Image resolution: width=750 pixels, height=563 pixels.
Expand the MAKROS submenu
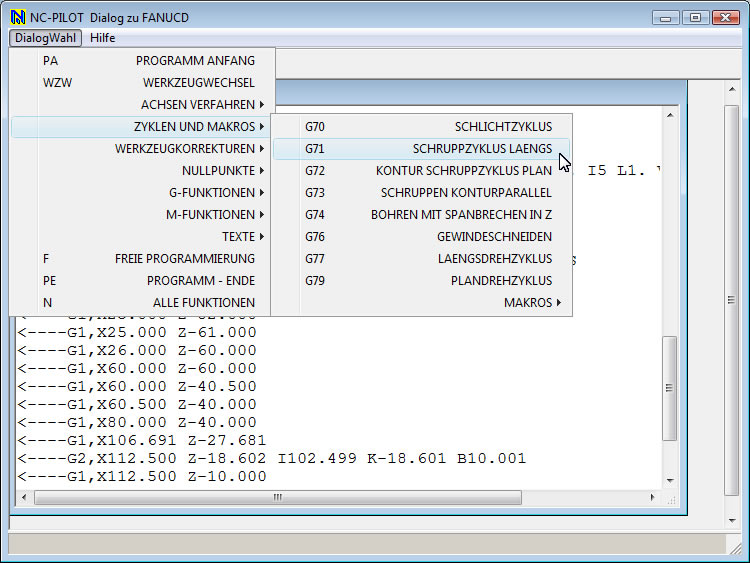coord(532,303)
